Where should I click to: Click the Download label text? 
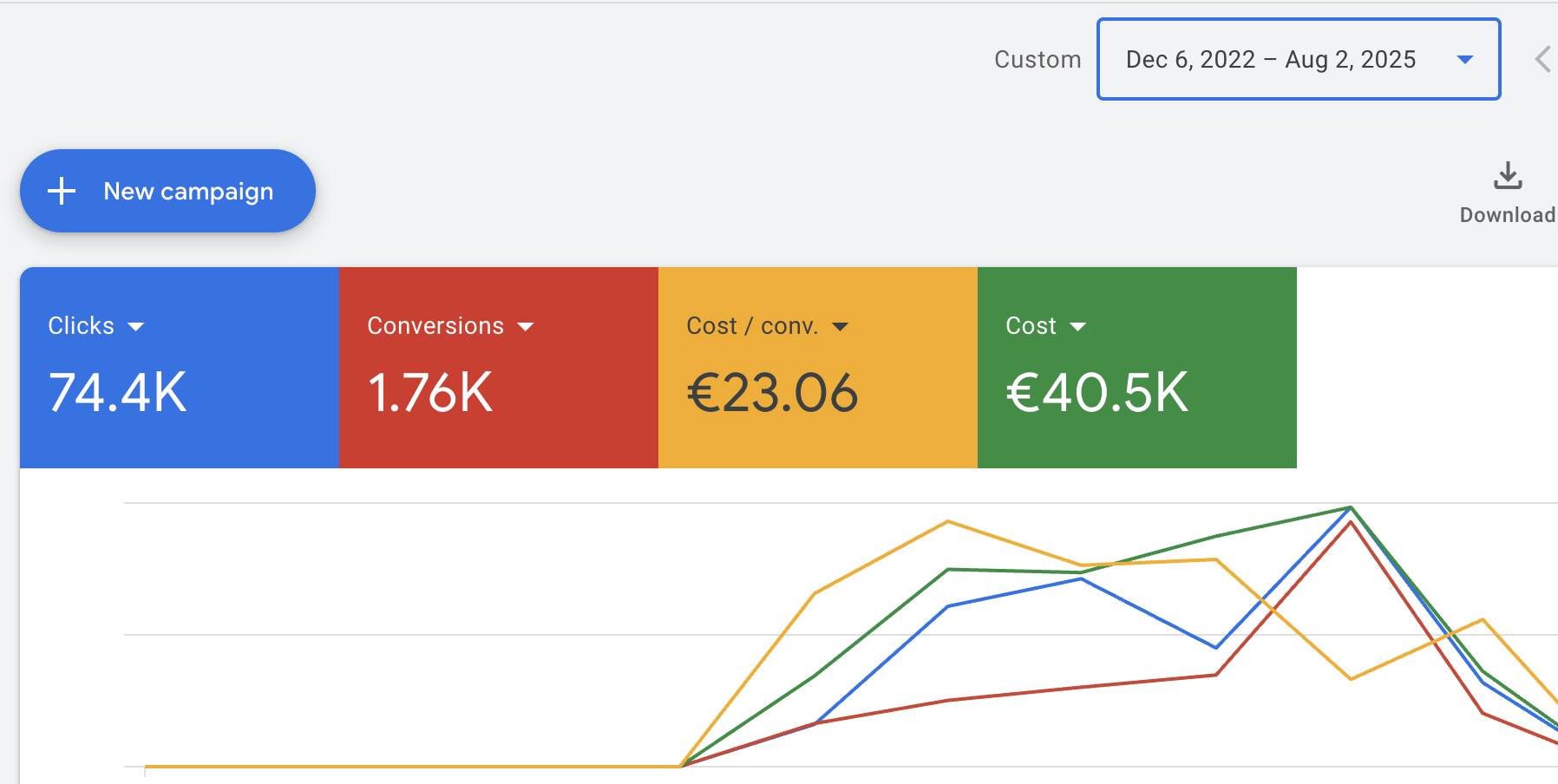coord(1508,215)
